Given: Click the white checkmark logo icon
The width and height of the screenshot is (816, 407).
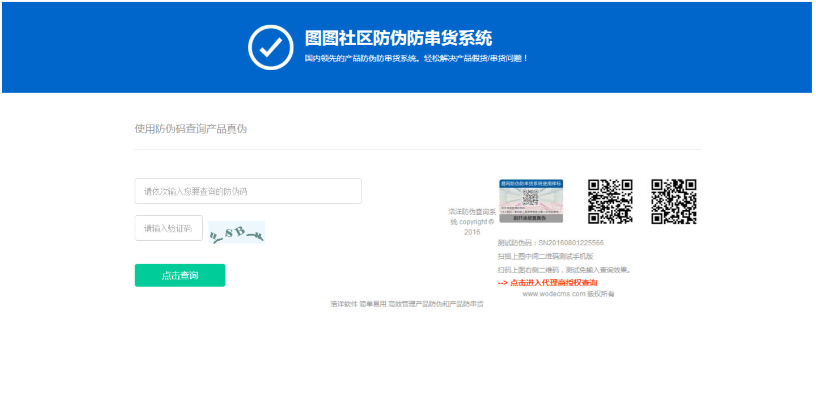Looking at the screenshot, I should tap(270, 46).
